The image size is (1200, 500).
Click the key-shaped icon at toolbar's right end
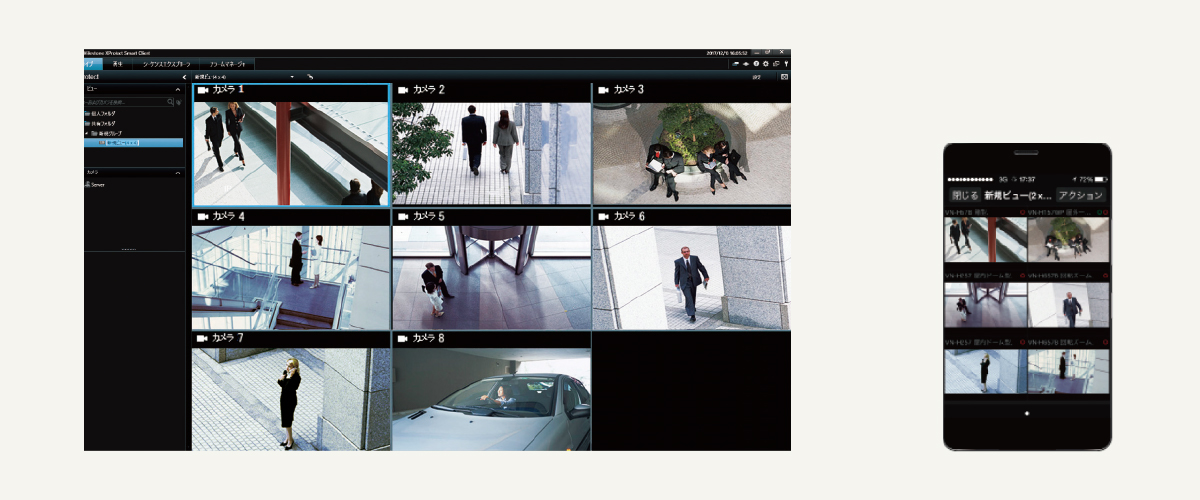785,64
